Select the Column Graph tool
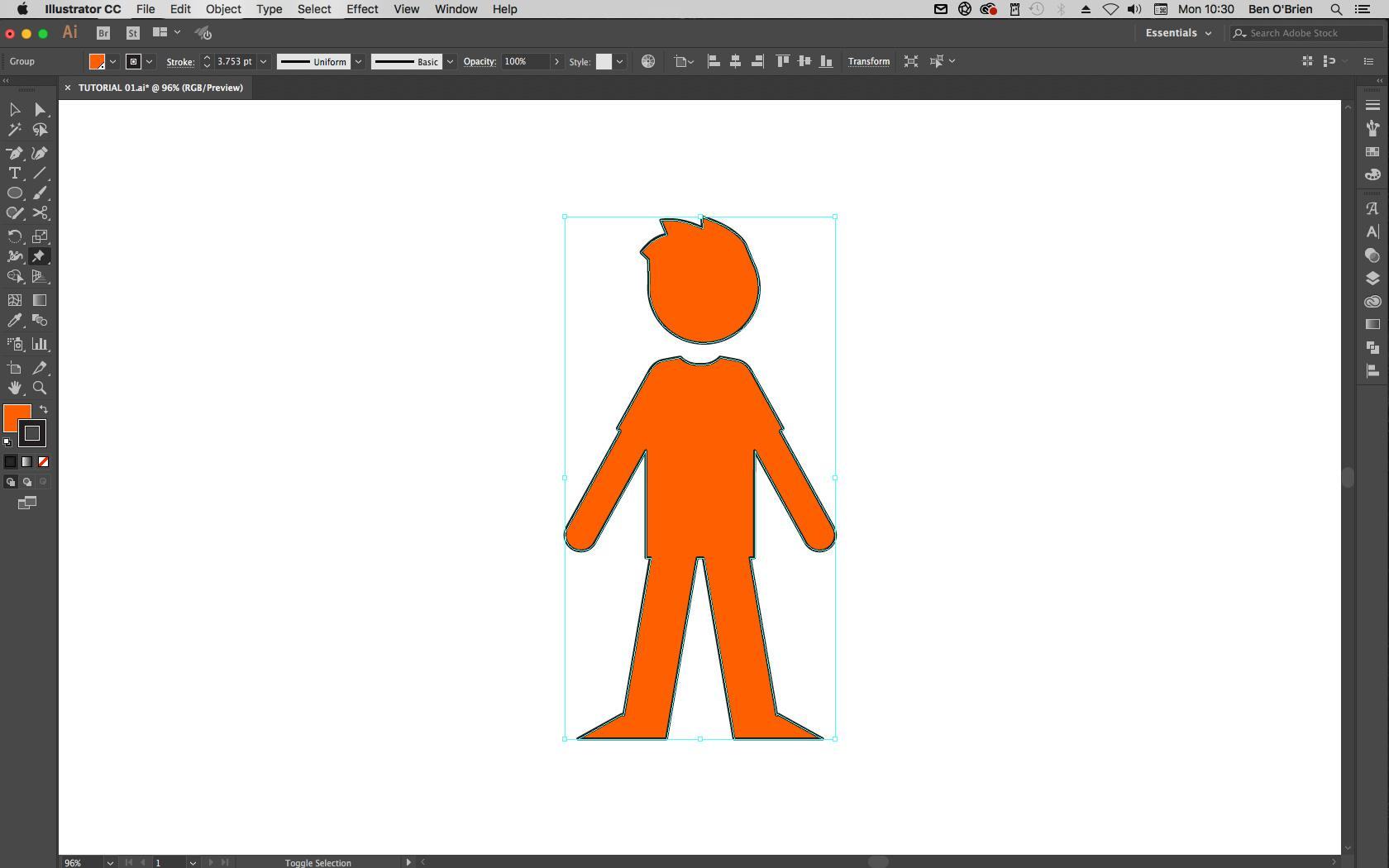This screenshot has width=1389, height=868. click(40, 344)
